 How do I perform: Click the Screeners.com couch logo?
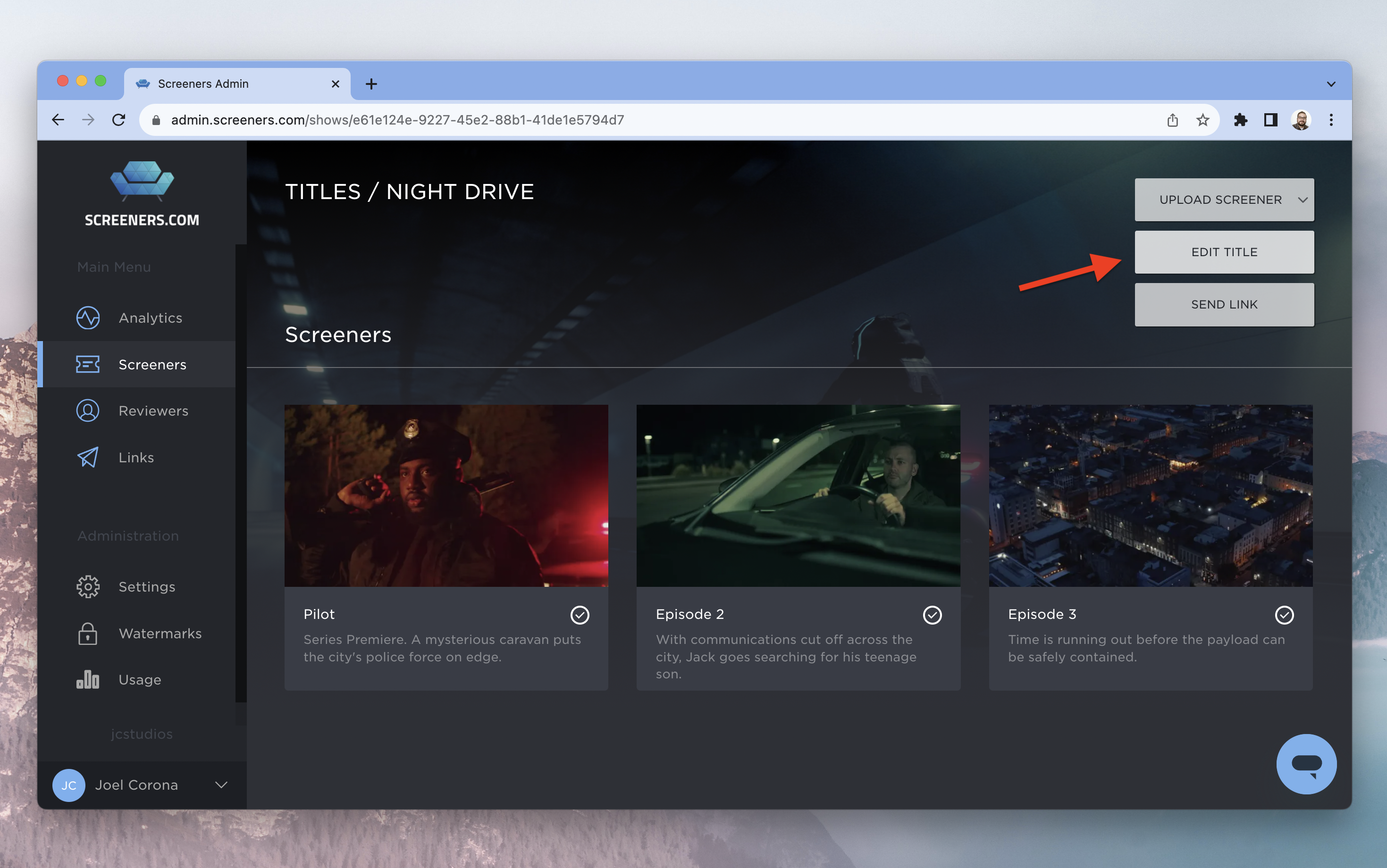[142, 181]
